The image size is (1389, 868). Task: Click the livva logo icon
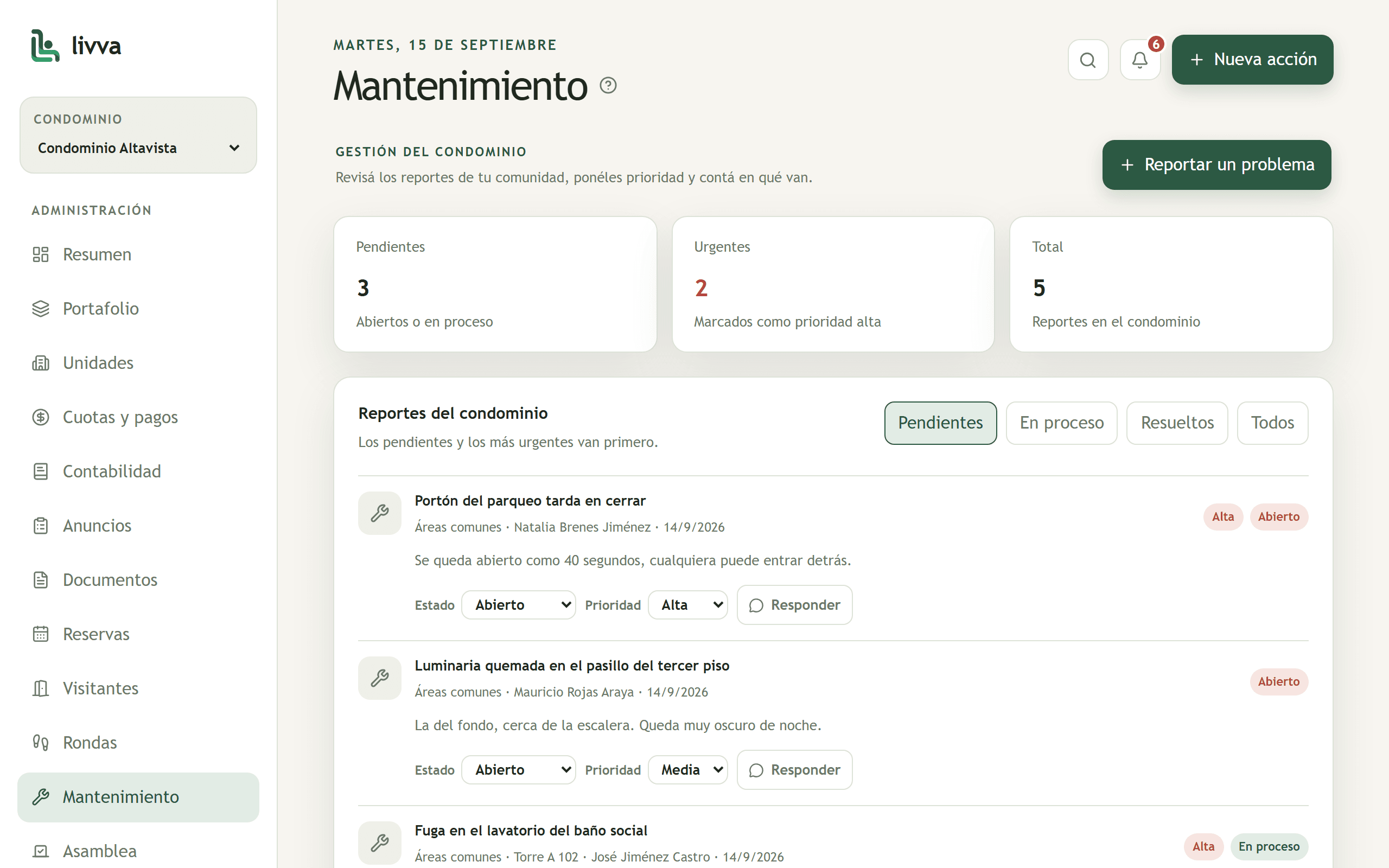(46, 46)
